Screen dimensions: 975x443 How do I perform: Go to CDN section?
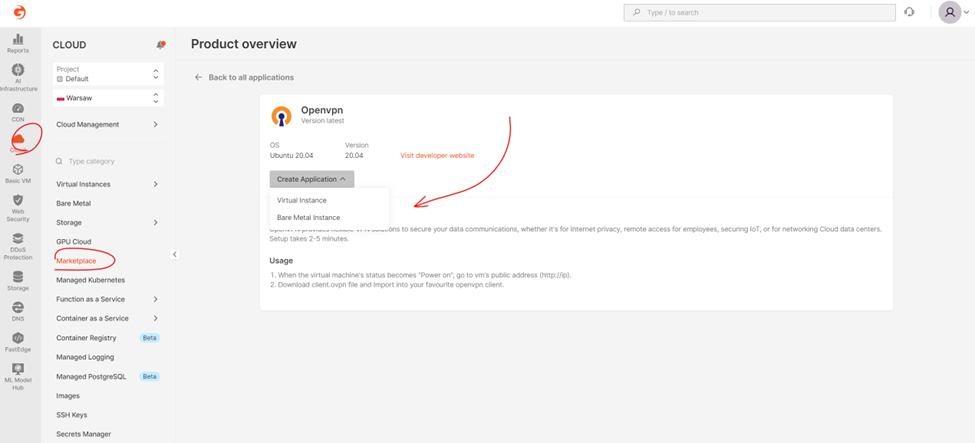coord(18,113)
